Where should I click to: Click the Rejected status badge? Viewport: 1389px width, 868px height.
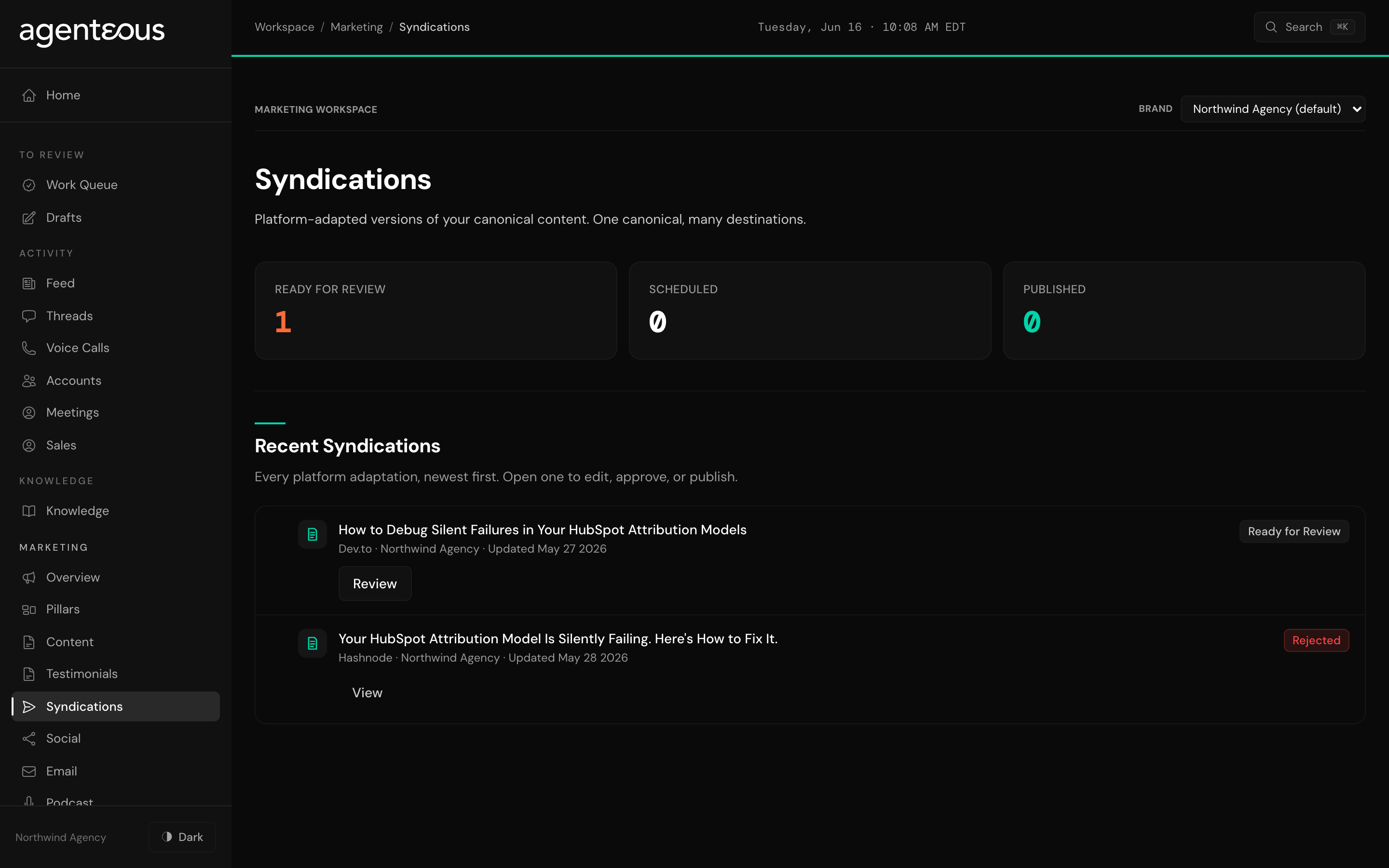pyautogui.click(x=1316, y=641)
